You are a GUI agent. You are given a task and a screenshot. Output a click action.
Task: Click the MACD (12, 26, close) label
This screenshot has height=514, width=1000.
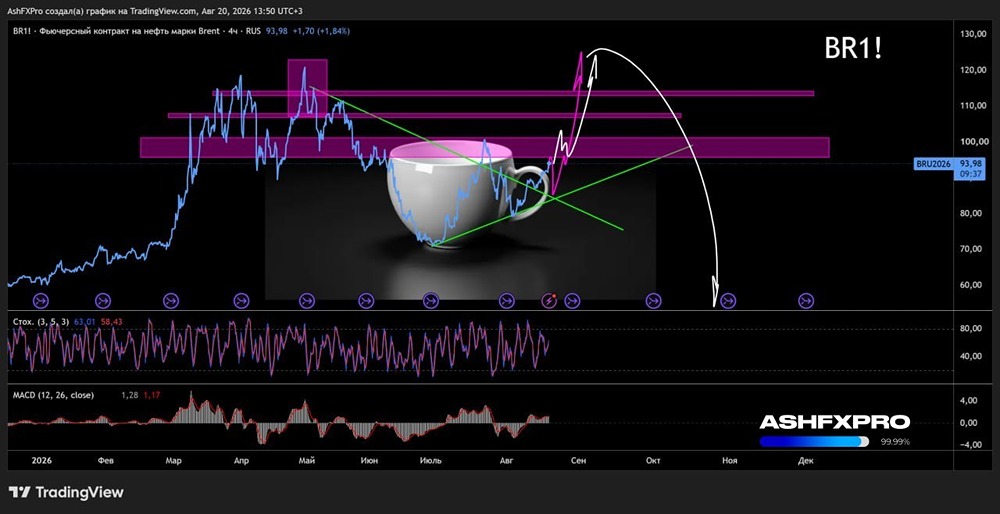[x=54, y=395]
